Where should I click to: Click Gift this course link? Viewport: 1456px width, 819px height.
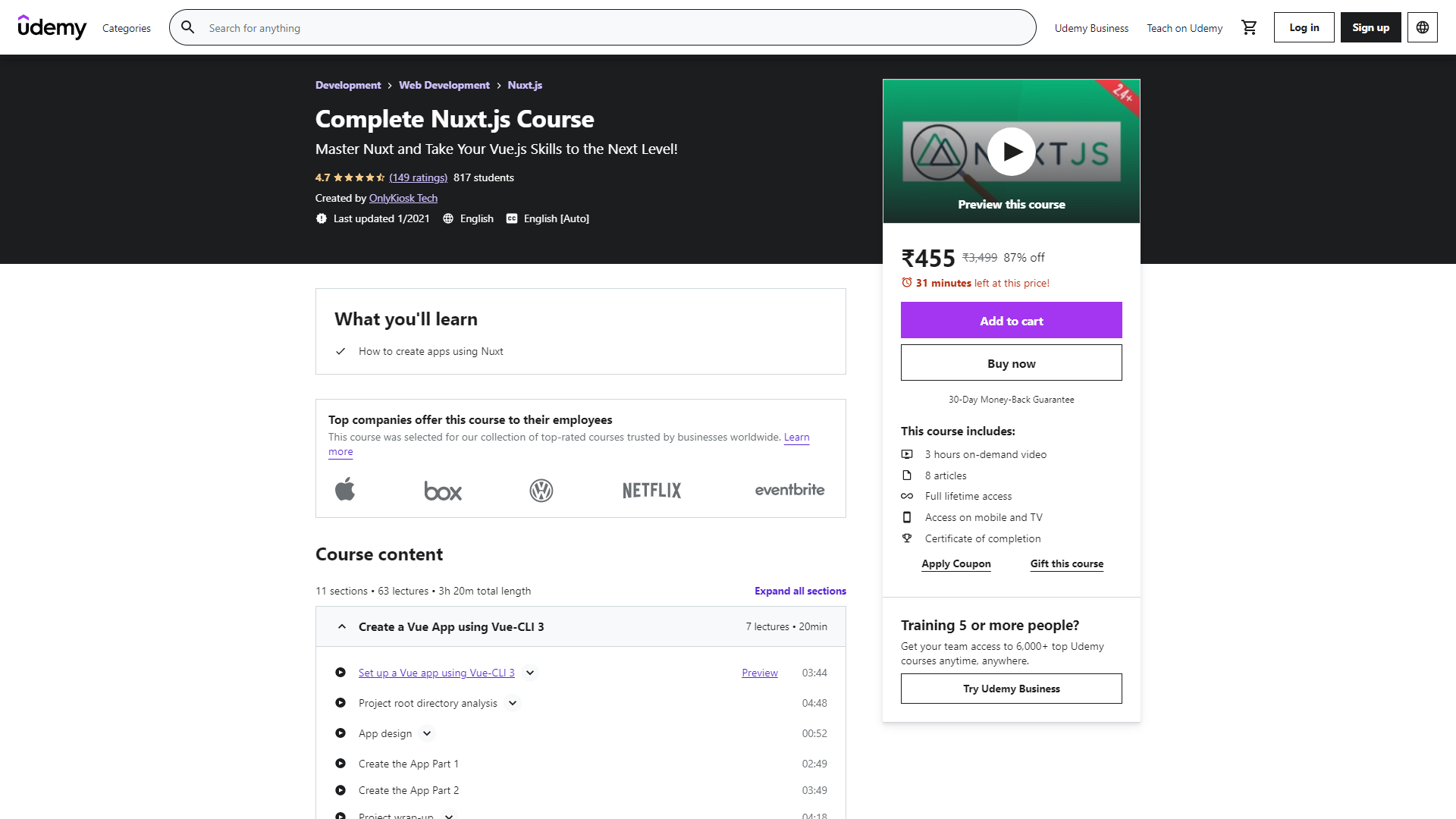(x=1067, y=563)
